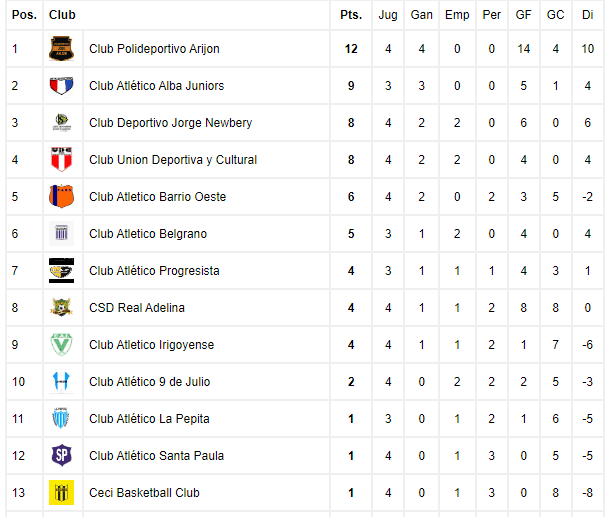The width and height of the screenshot is (613, 517).
Task: Sort by the Pts. column header
Action: tap(351, 15)
